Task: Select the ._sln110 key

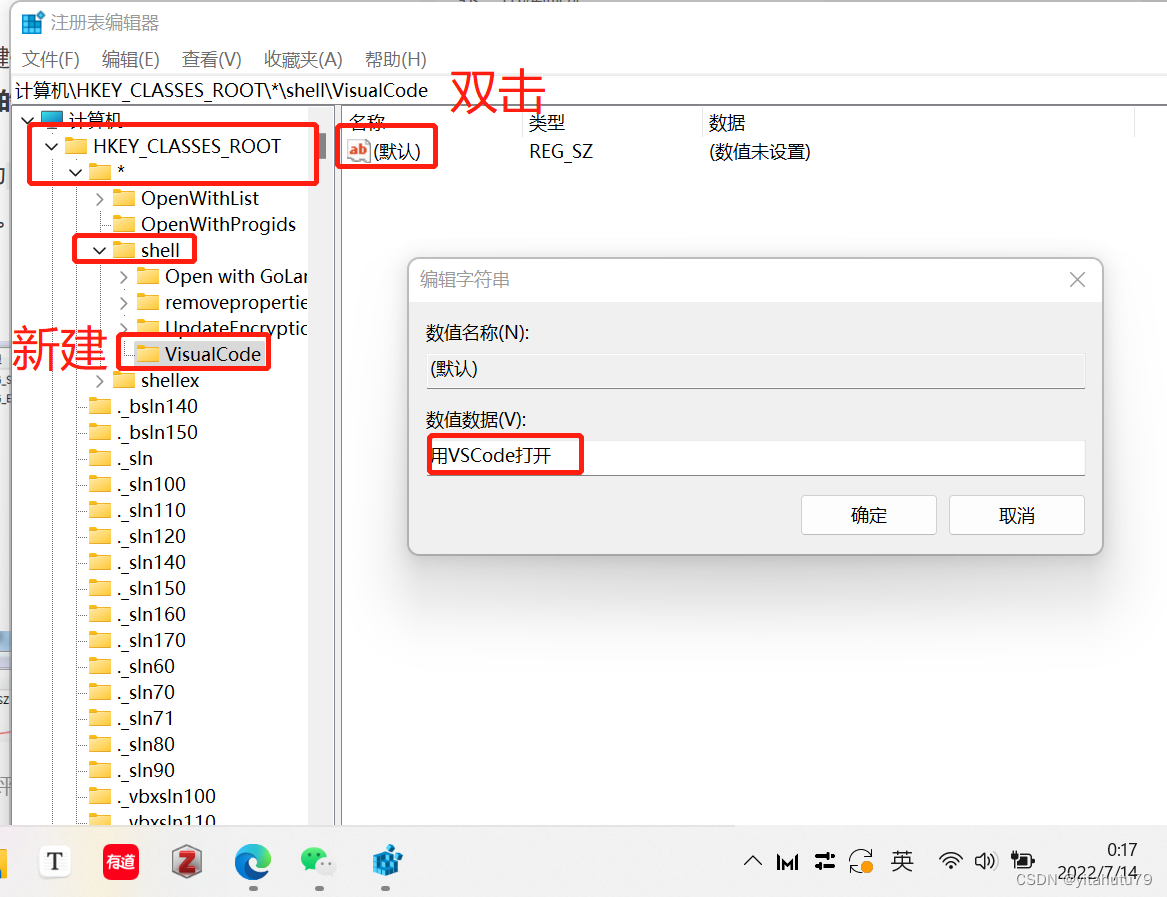Action: pyautogui.click(x=151, y=511)
